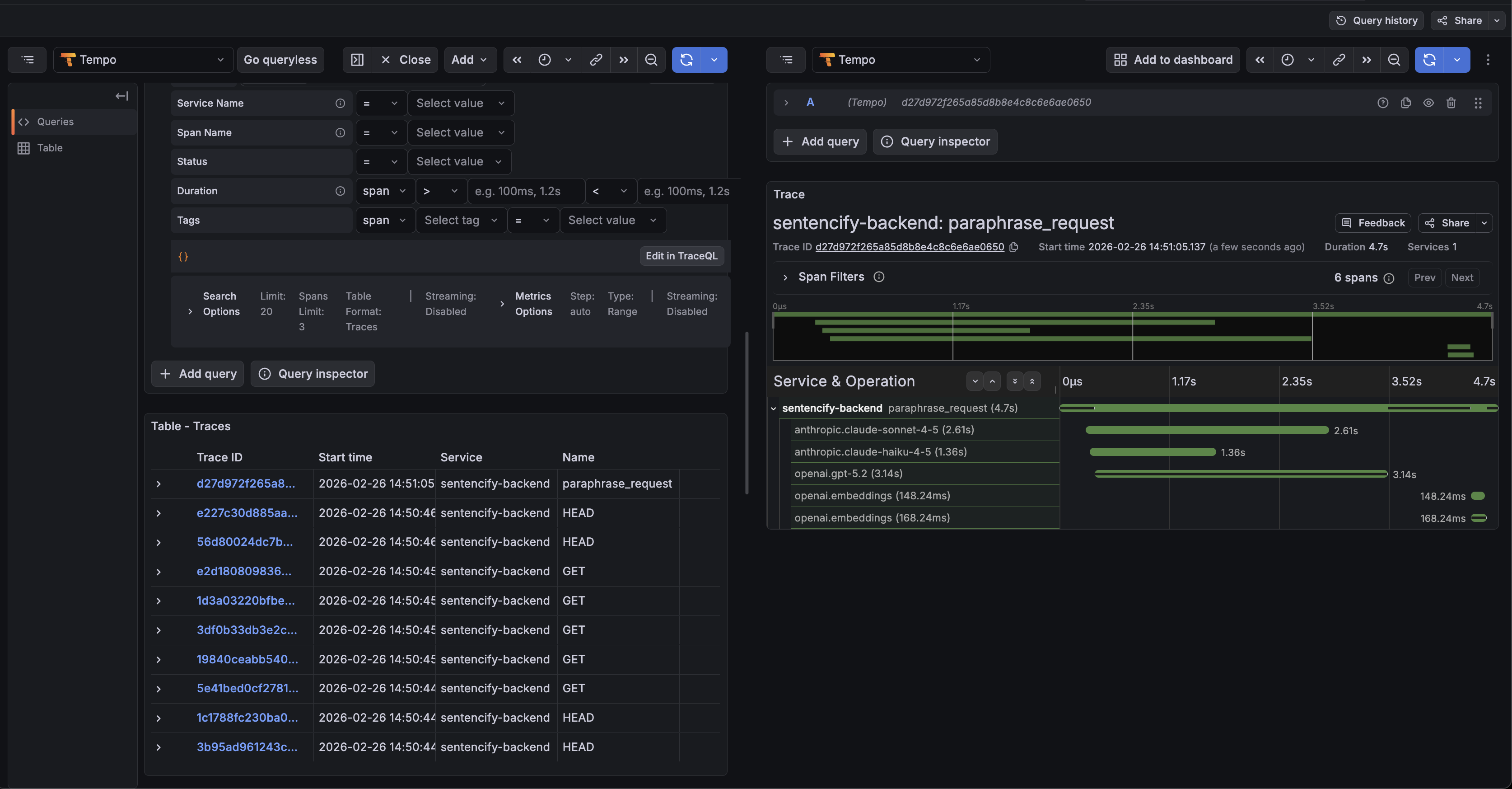Expand Span Filters section
Viewport: 1512px width, 789px height.
[x=785, y=277]
